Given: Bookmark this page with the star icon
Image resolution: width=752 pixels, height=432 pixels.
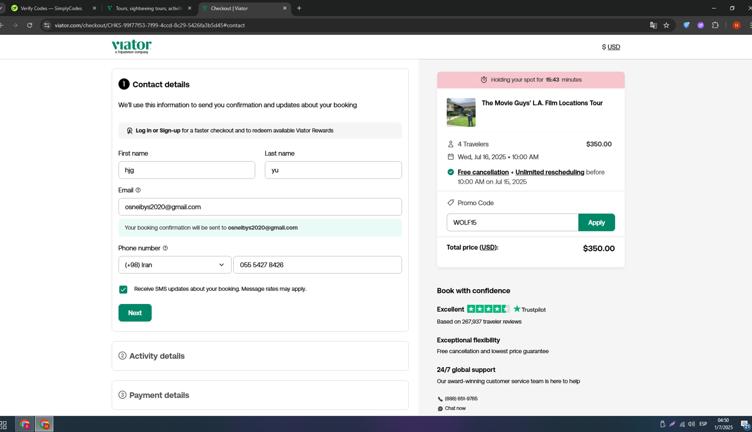Looking at the screenshot, I should pos(666,25).
